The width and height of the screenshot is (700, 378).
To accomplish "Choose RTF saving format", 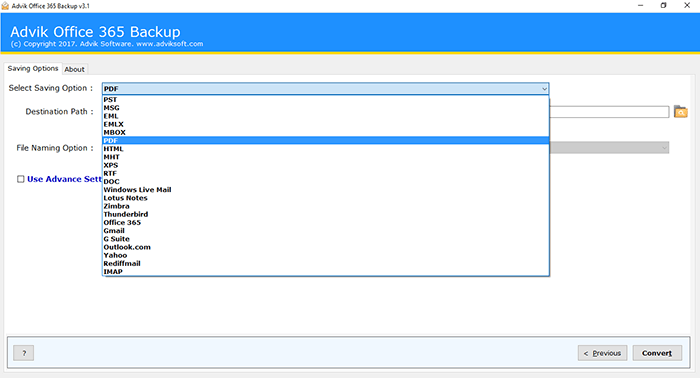I will 325,173.
